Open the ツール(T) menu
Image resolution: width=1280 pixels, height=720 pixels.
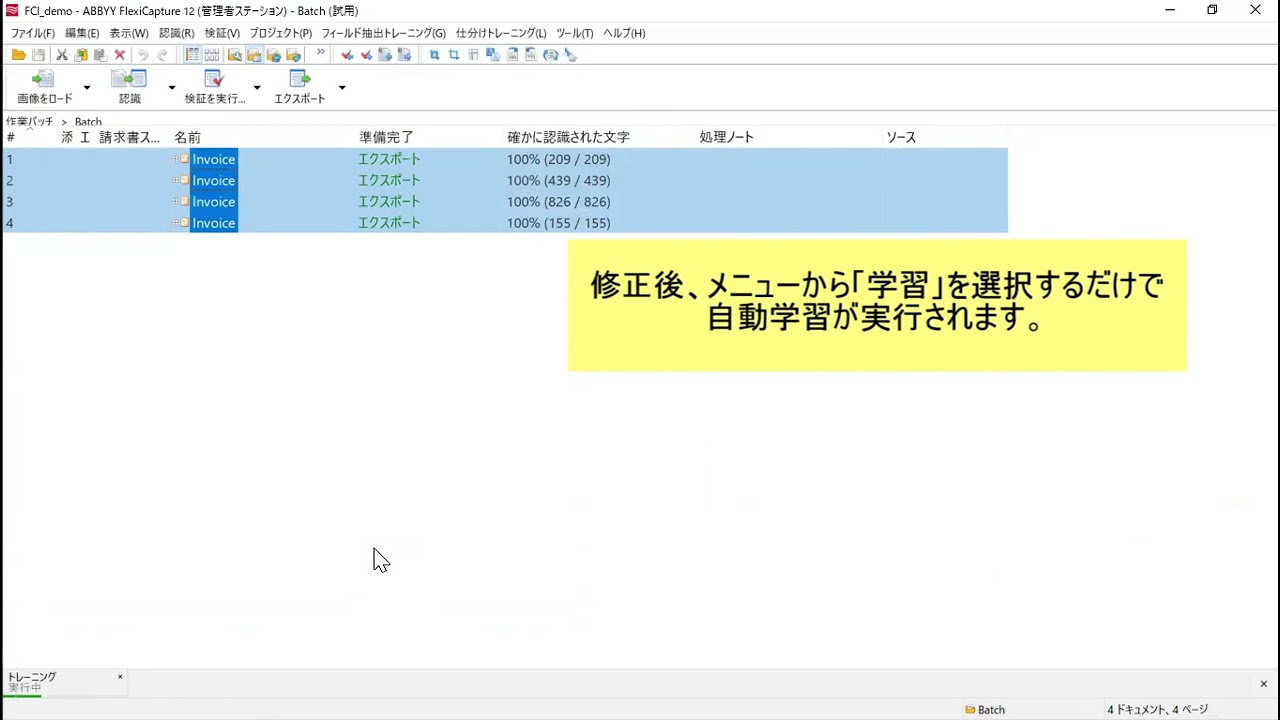[x=575, y=33]
